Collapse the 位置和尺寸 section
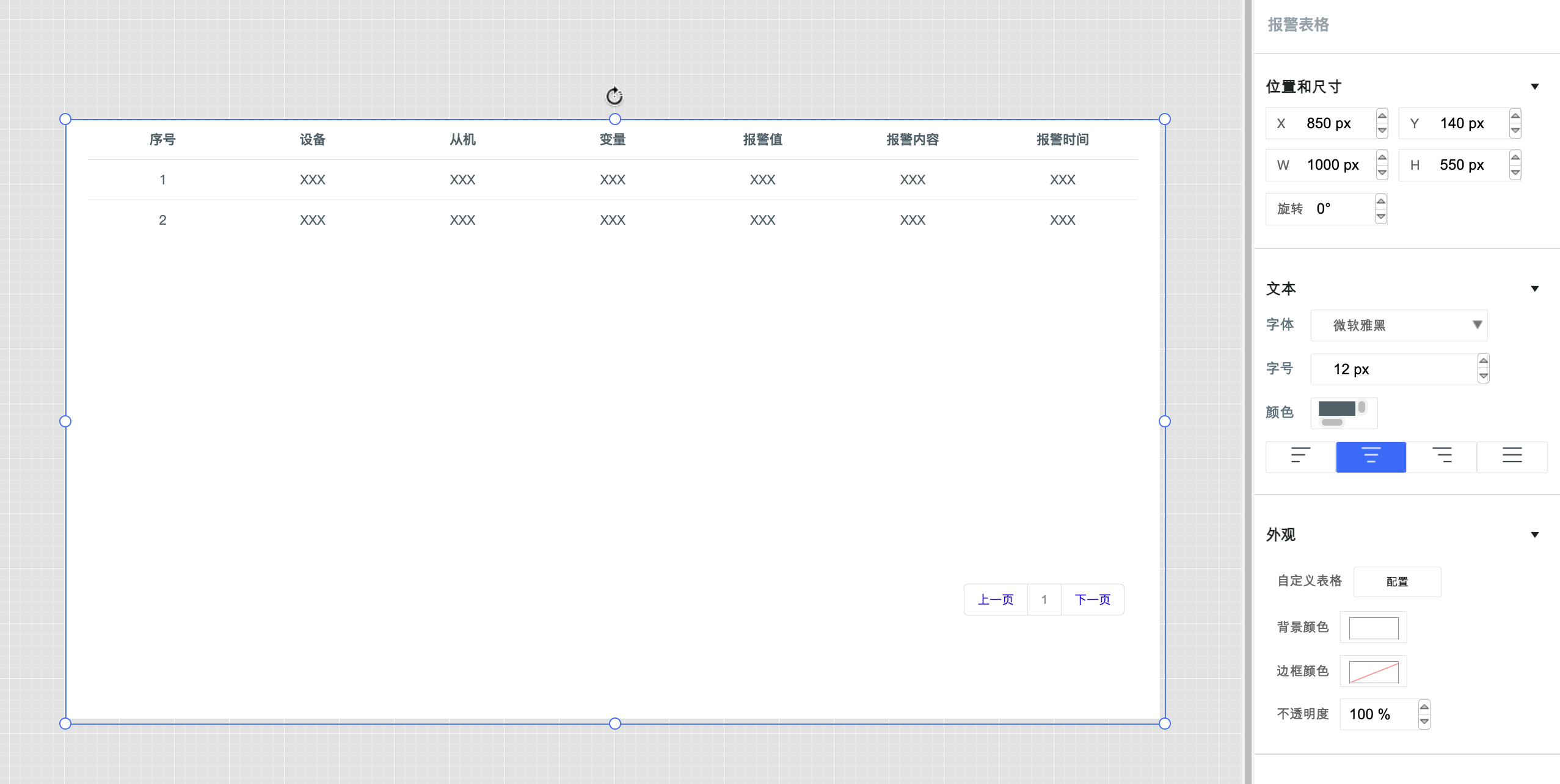The width and height of the screenshot is (1560, 784). coord(1534,87)
